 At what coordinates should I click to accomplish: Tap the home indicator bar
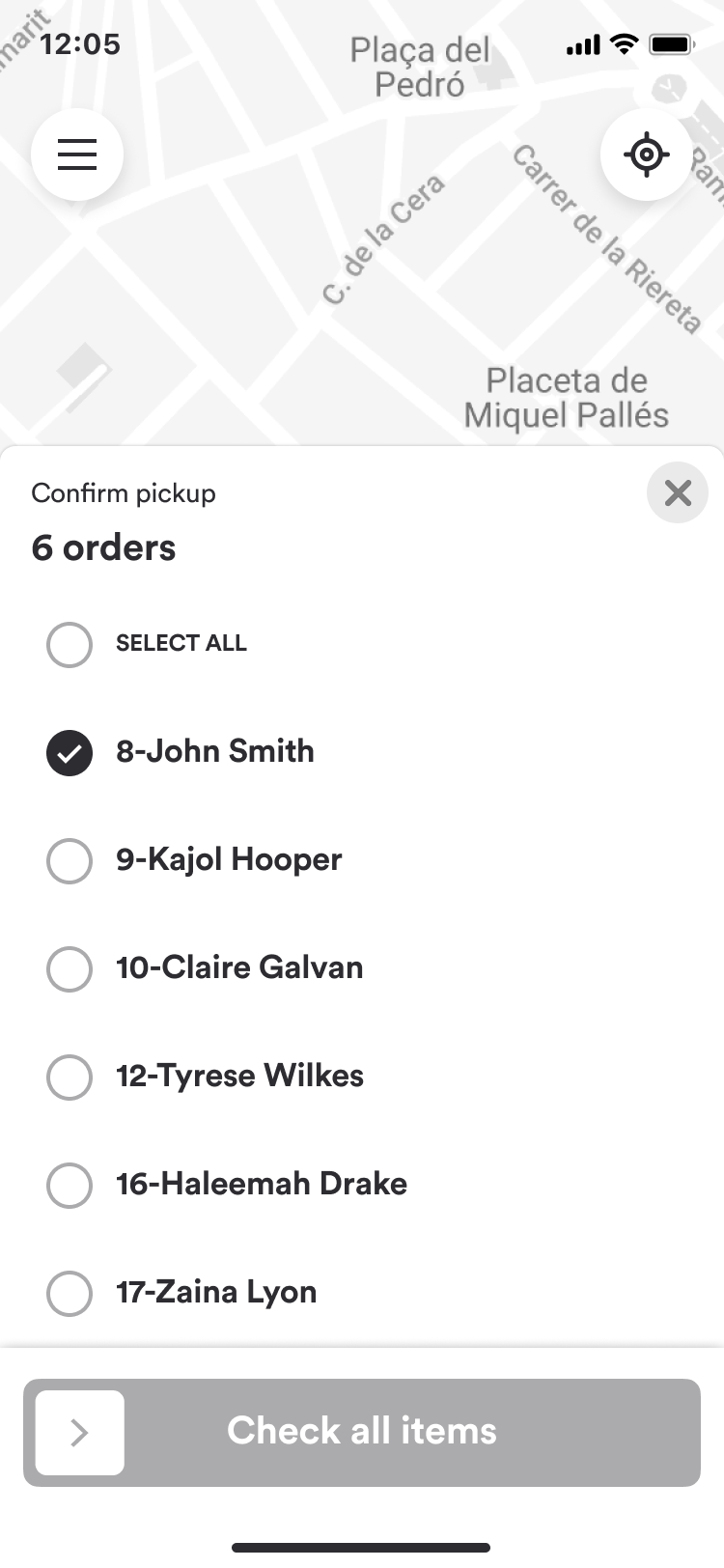(x=361, y=1548)
